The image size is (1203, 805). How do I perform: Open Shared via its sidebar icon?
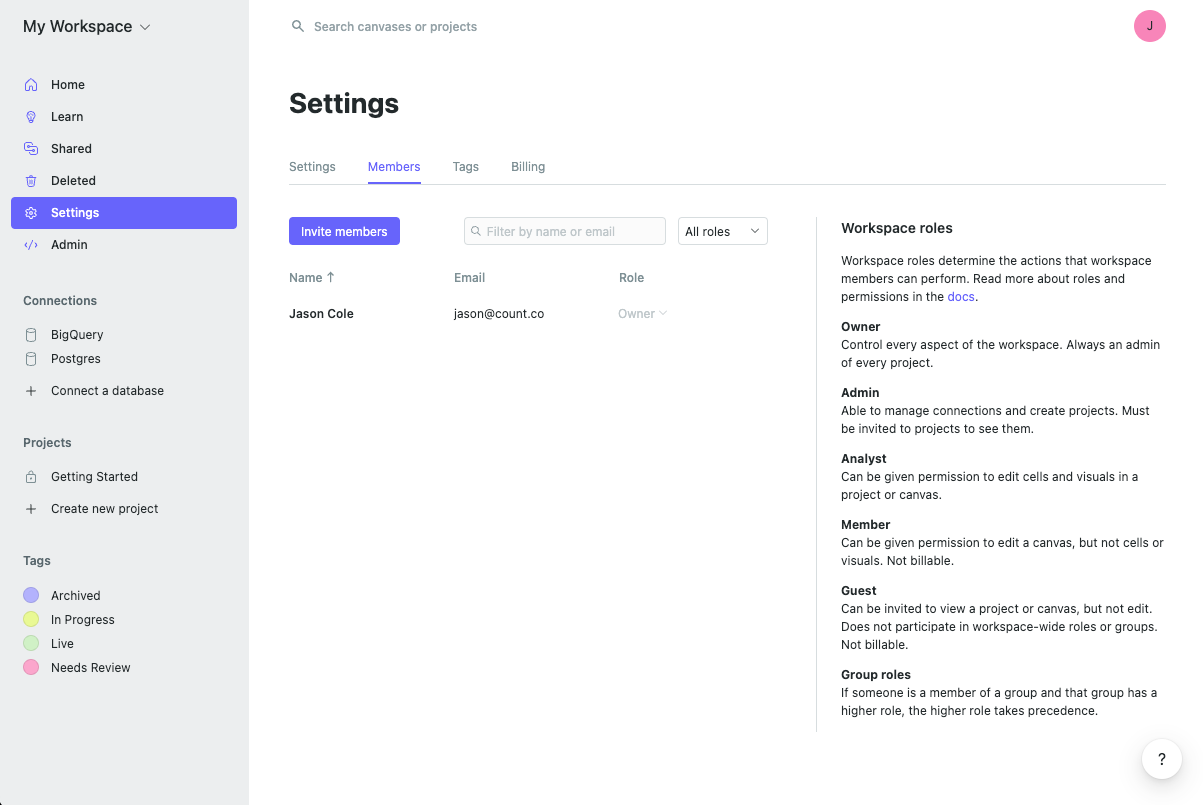[31, 149]
